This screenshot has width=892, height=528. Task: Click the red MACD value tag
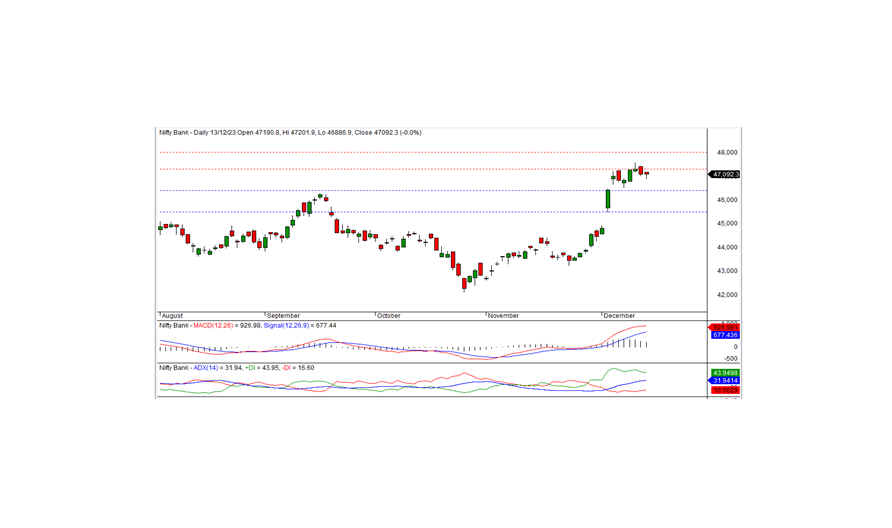pyautogui.click(x=724, y=327)
